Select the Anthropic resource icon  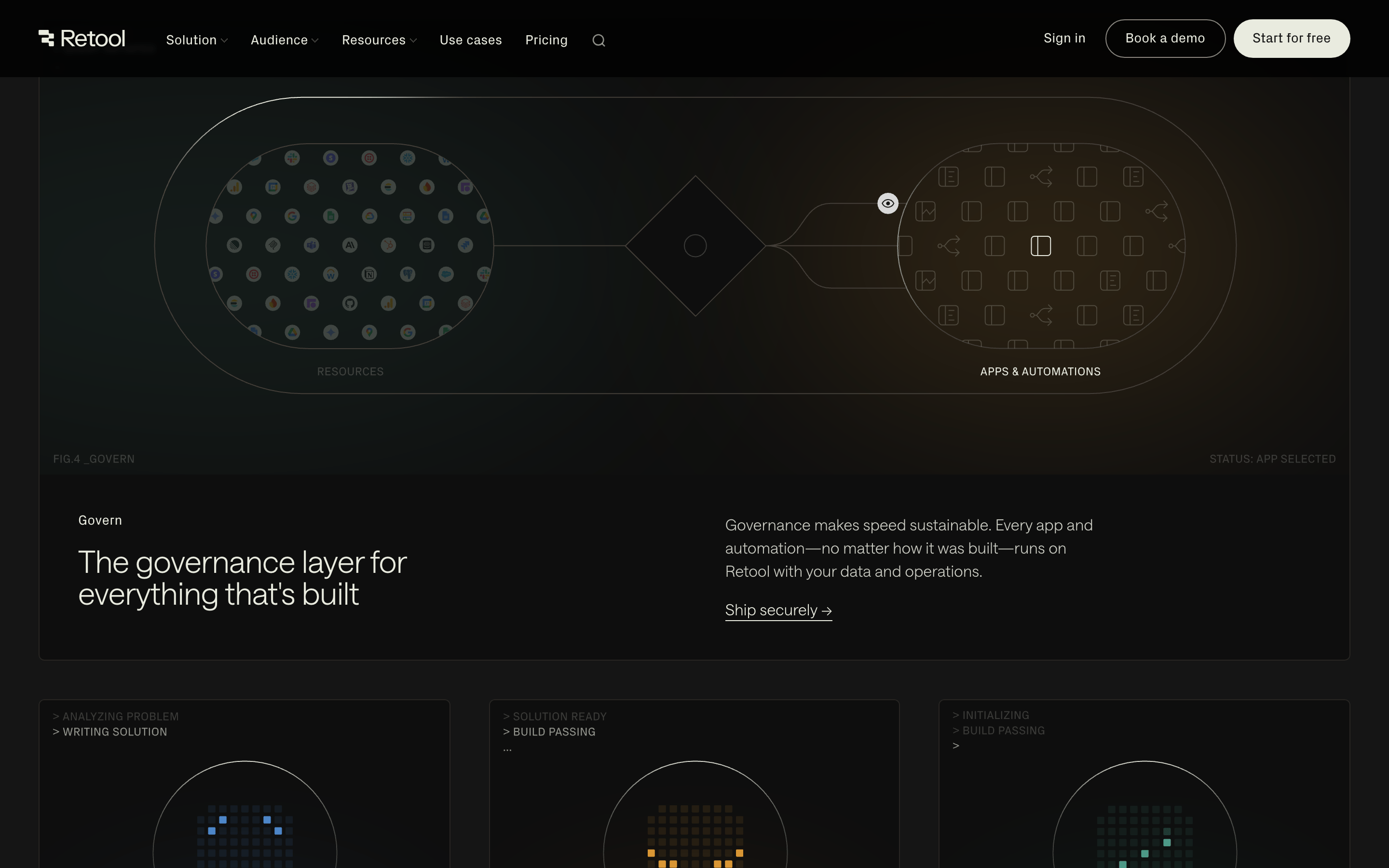click(350, 245)
